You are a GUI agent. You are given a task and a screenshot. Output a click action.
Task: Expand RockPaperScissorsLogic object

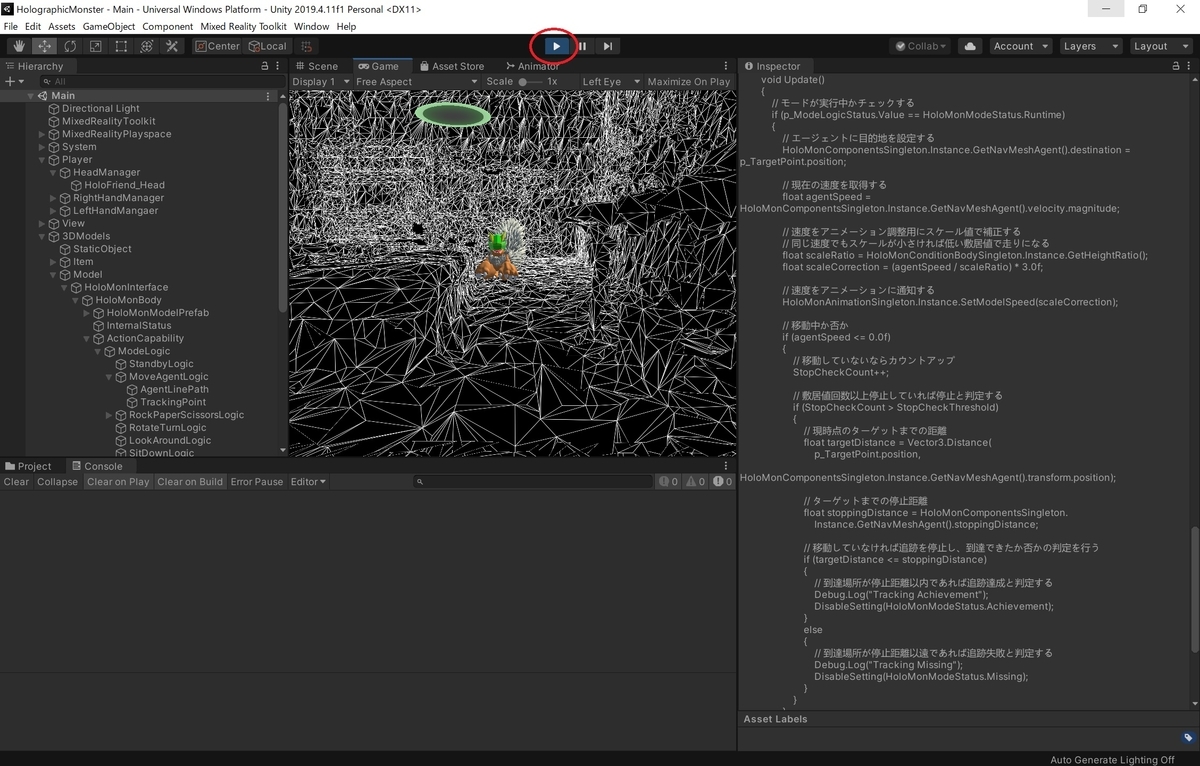click(x=108, y=415)
